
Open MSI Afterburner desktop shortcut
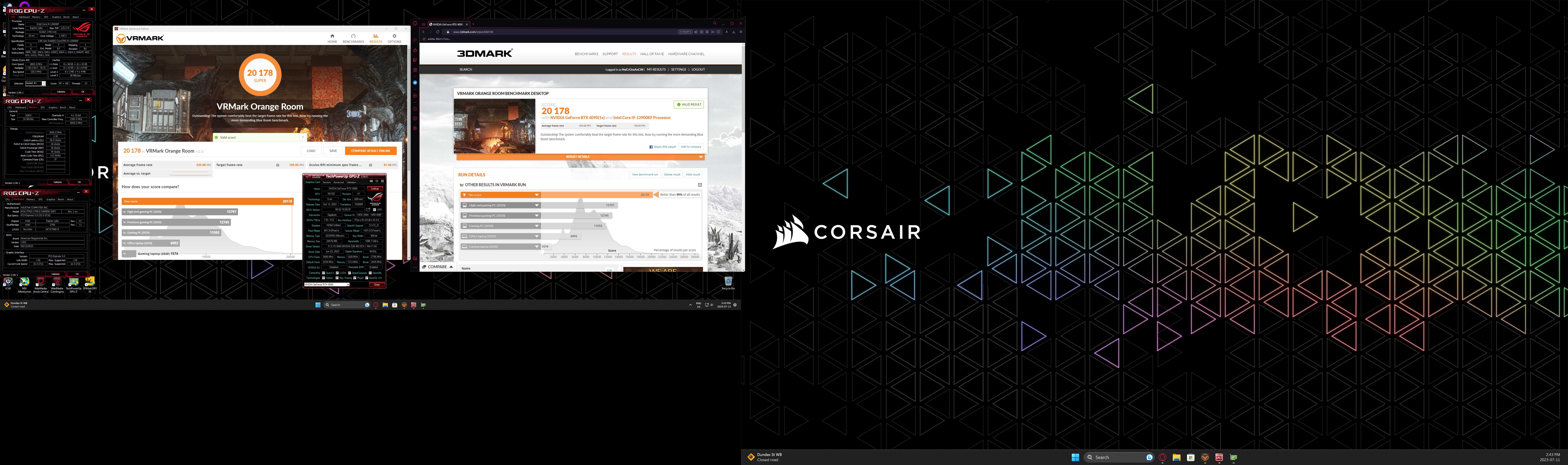[x=24, y=285]
